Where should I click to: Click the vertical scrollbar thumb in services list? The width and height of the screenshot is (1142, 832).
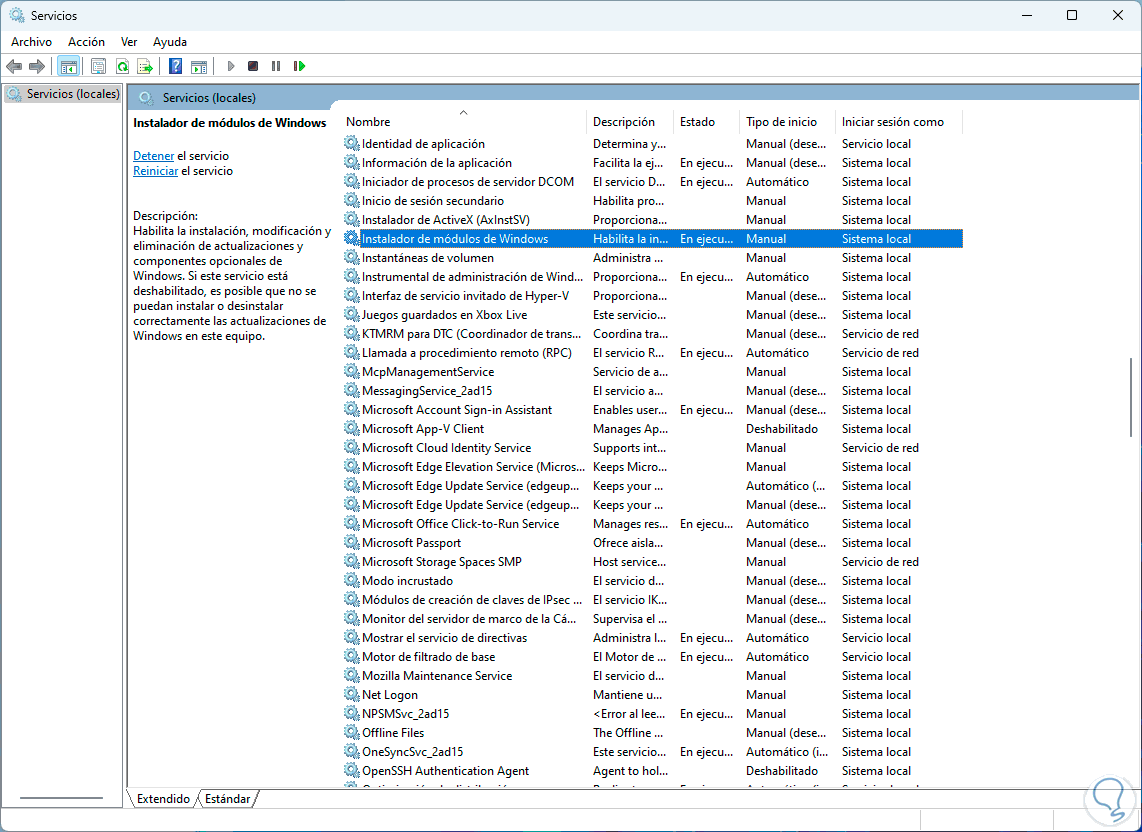[x=1132, y=396]
